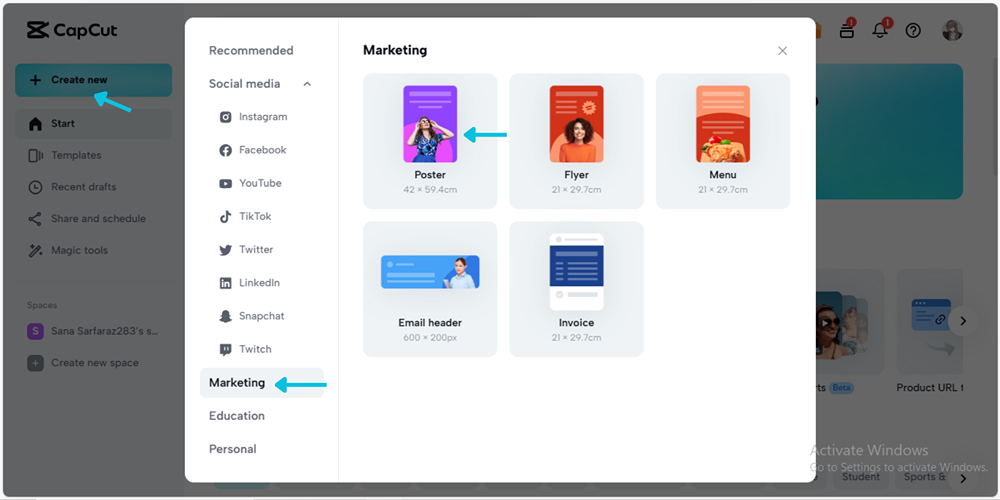Image resolution: width=1000 pixels, height=500 pixels.
Task: Select the Recommended category
Action: [251, 50]
